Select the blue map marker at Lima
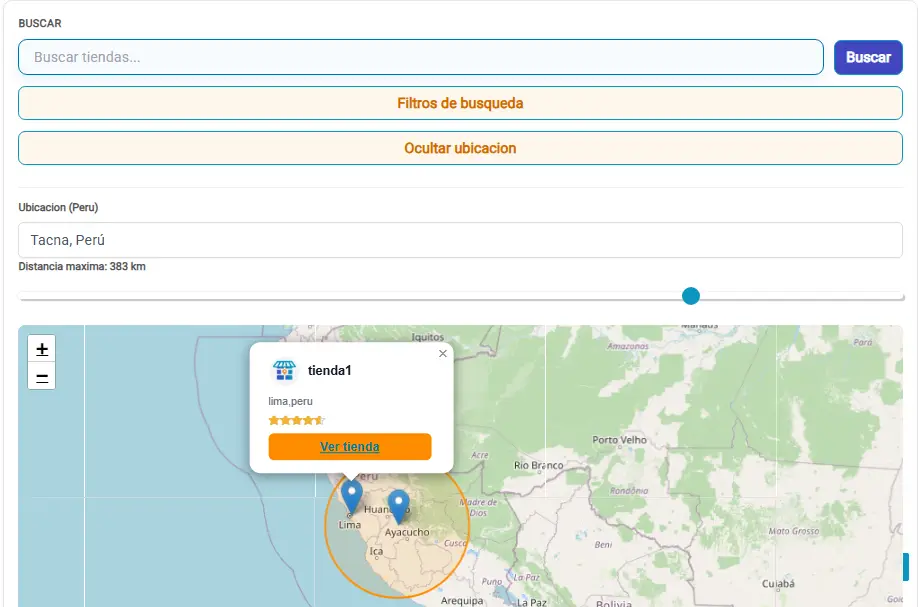The width and height of the screenshot is (918, 607). (351, 495)
